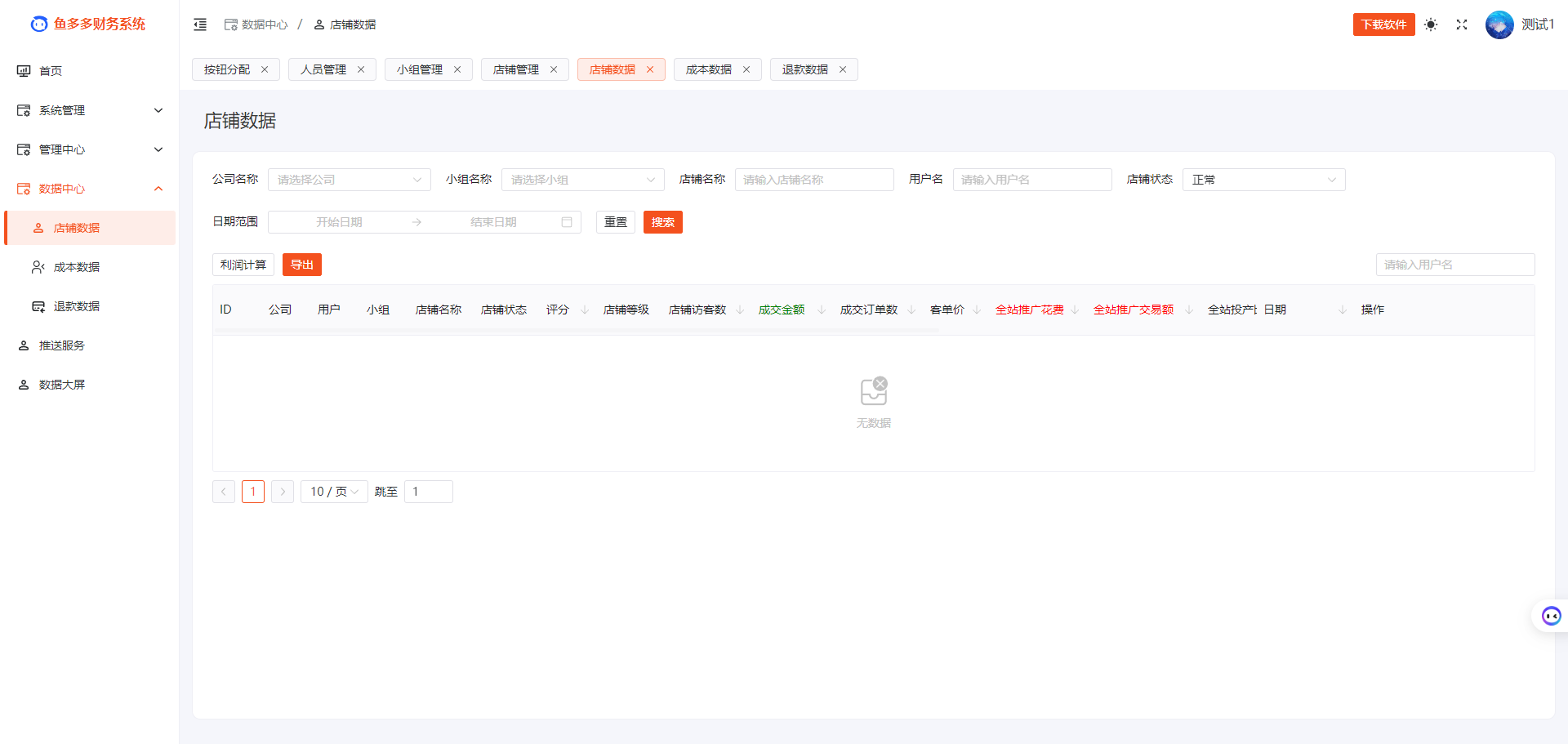Click inside the 店铺名称 input field
Screen dimensions: 1568x744
point(813,179)
